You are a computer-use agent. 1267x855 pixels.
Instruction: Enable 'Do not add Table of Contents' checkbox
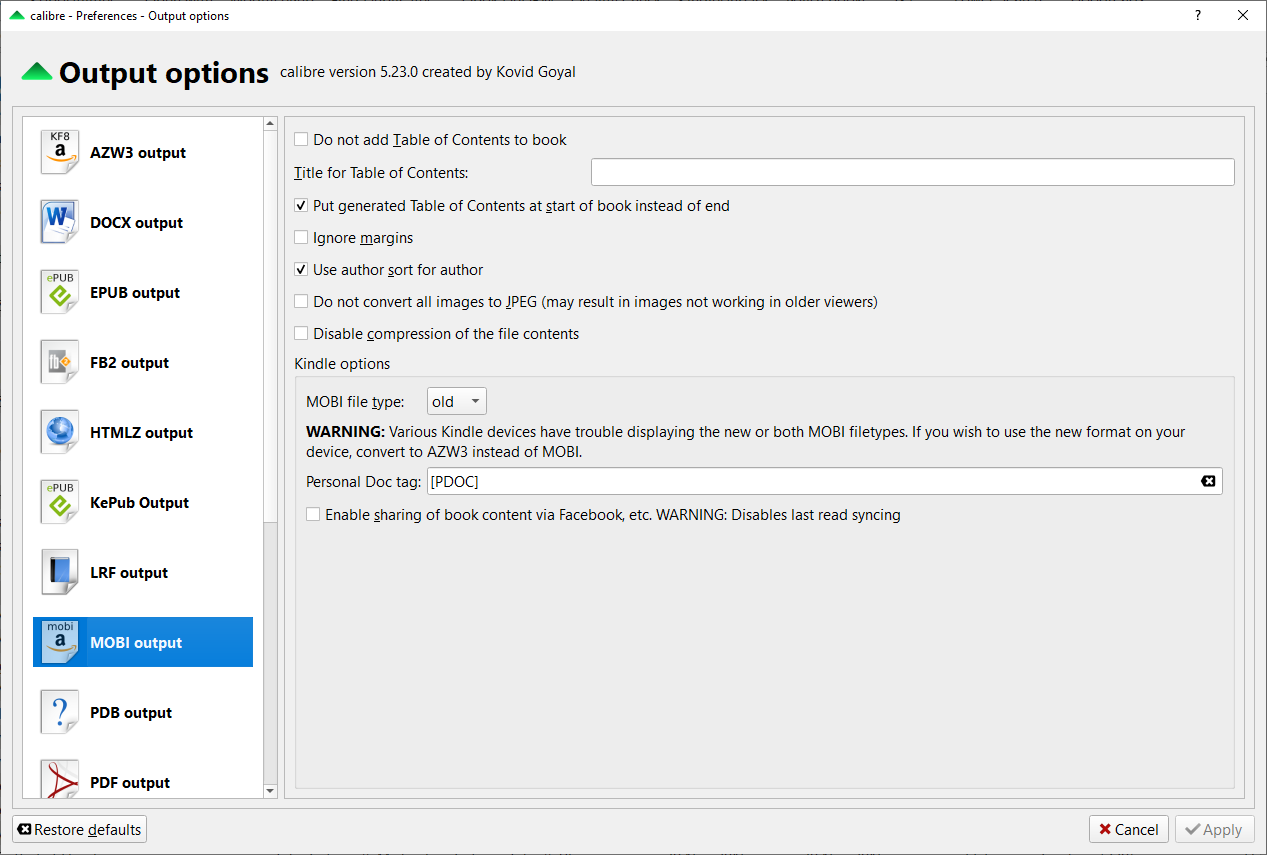point(301,140)
